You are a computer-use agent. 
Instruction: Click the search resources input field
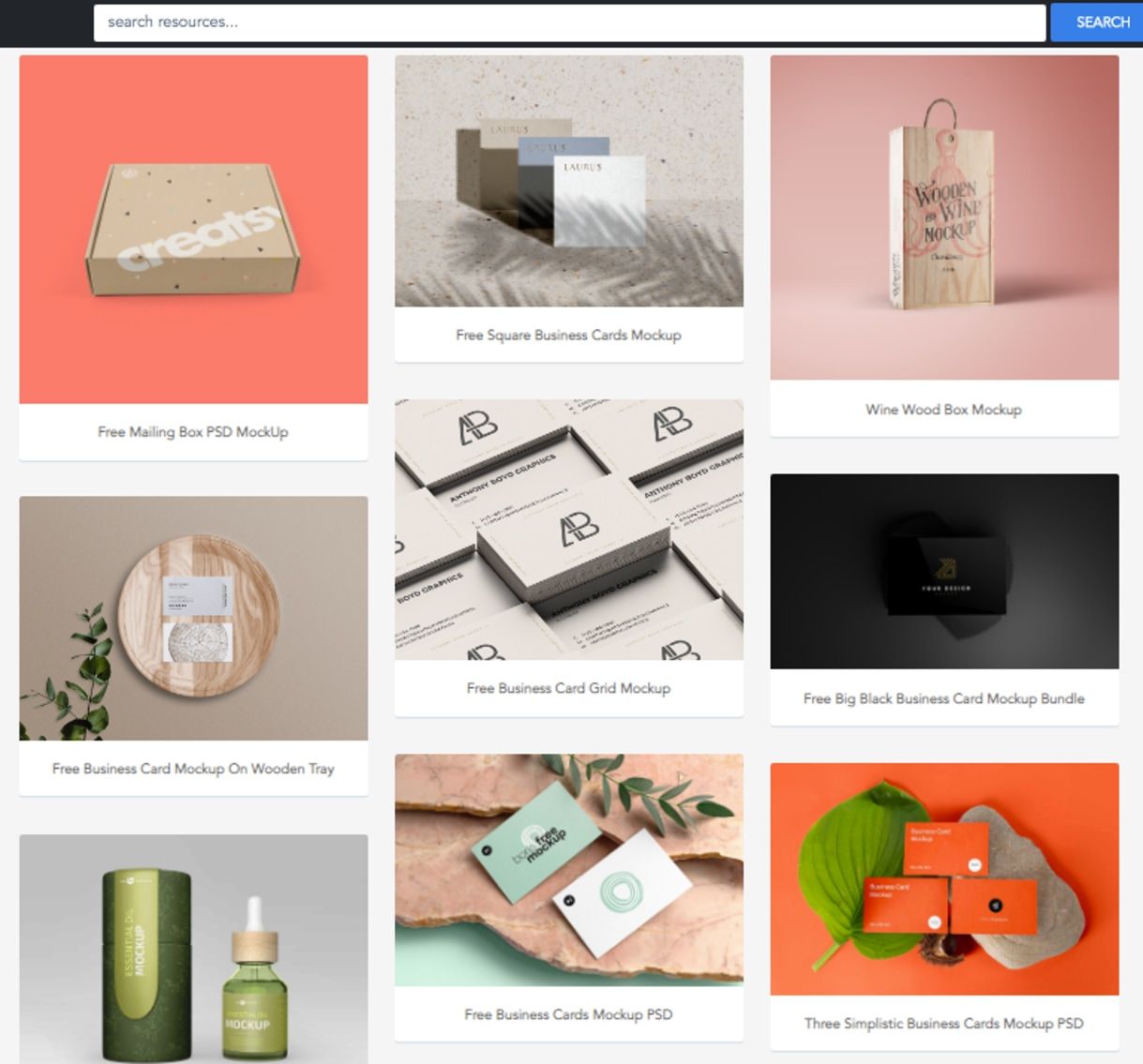(x=569, y=22)
